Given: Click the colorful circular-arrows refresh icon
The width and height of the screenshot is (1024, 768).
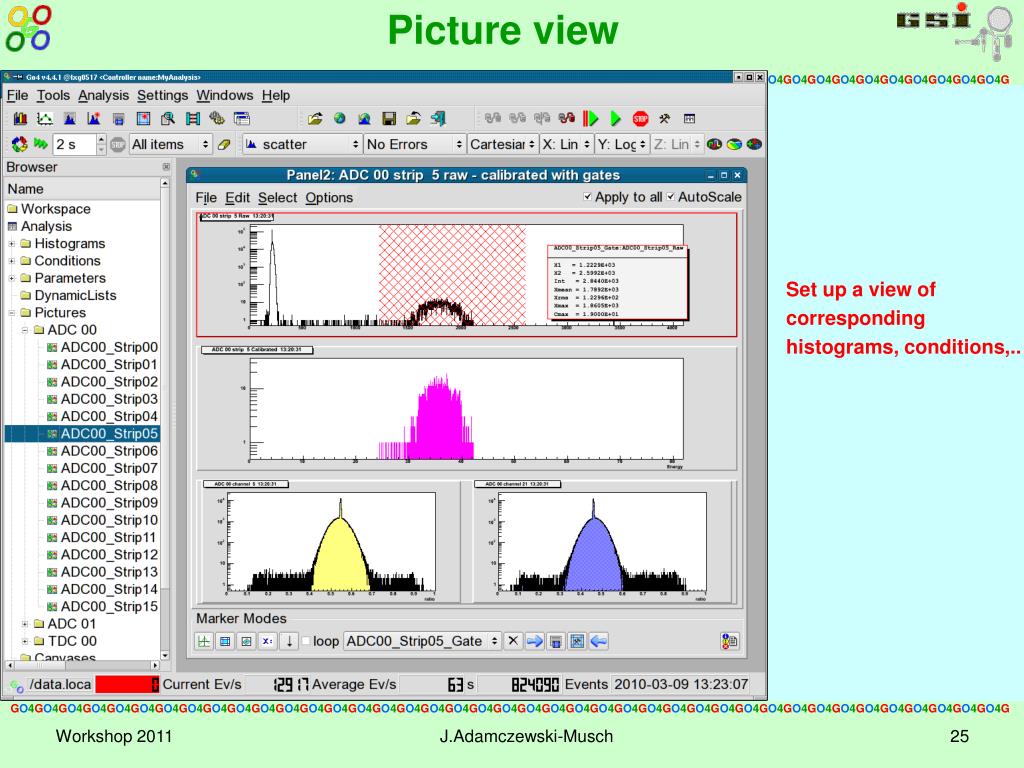Looking at the screenshot, I should pyautogui.click(x=20, y=144).
